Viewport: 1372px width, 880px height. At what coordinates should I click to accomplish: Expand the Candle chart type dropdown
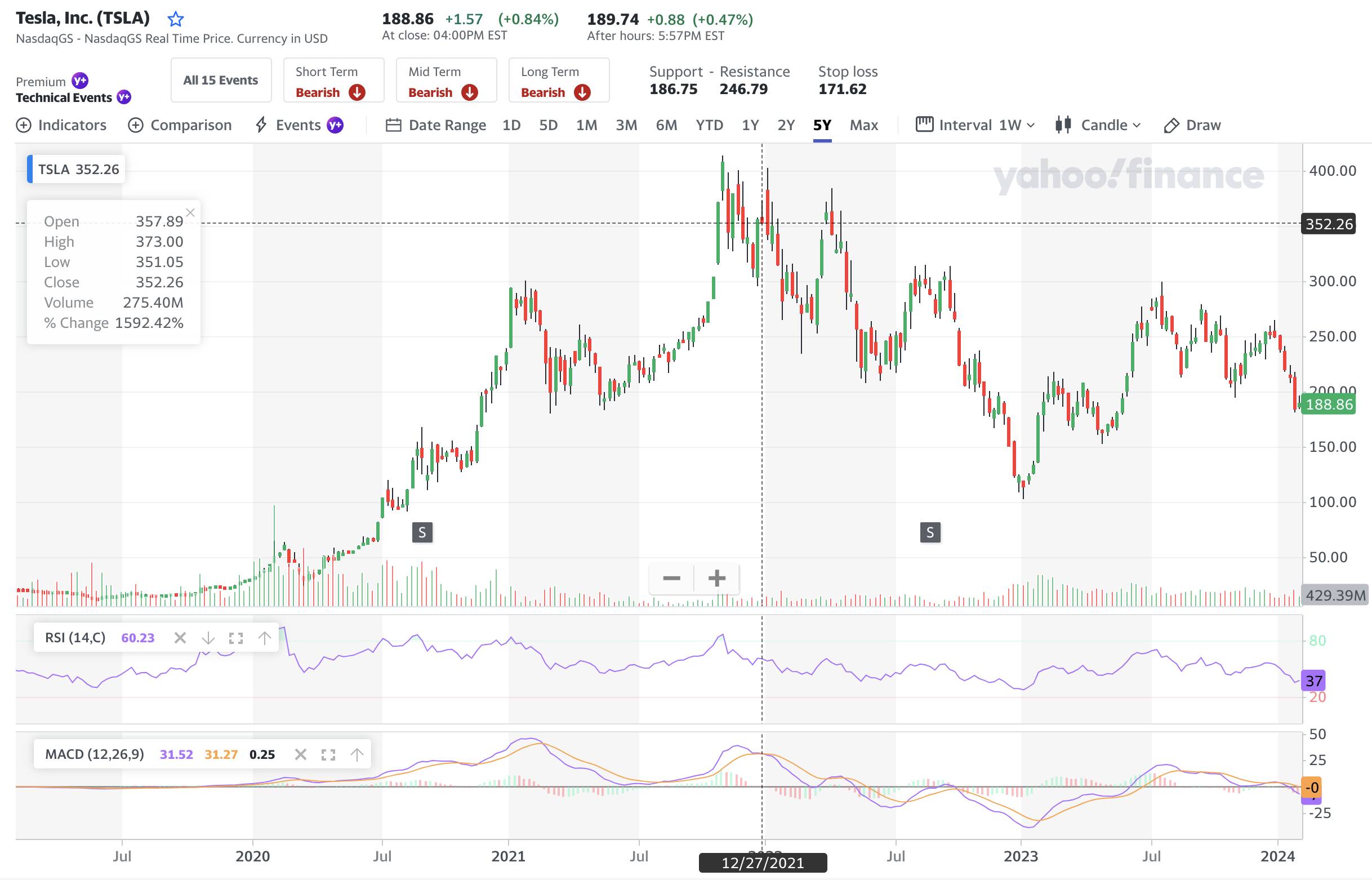(x=1111, y=125)
